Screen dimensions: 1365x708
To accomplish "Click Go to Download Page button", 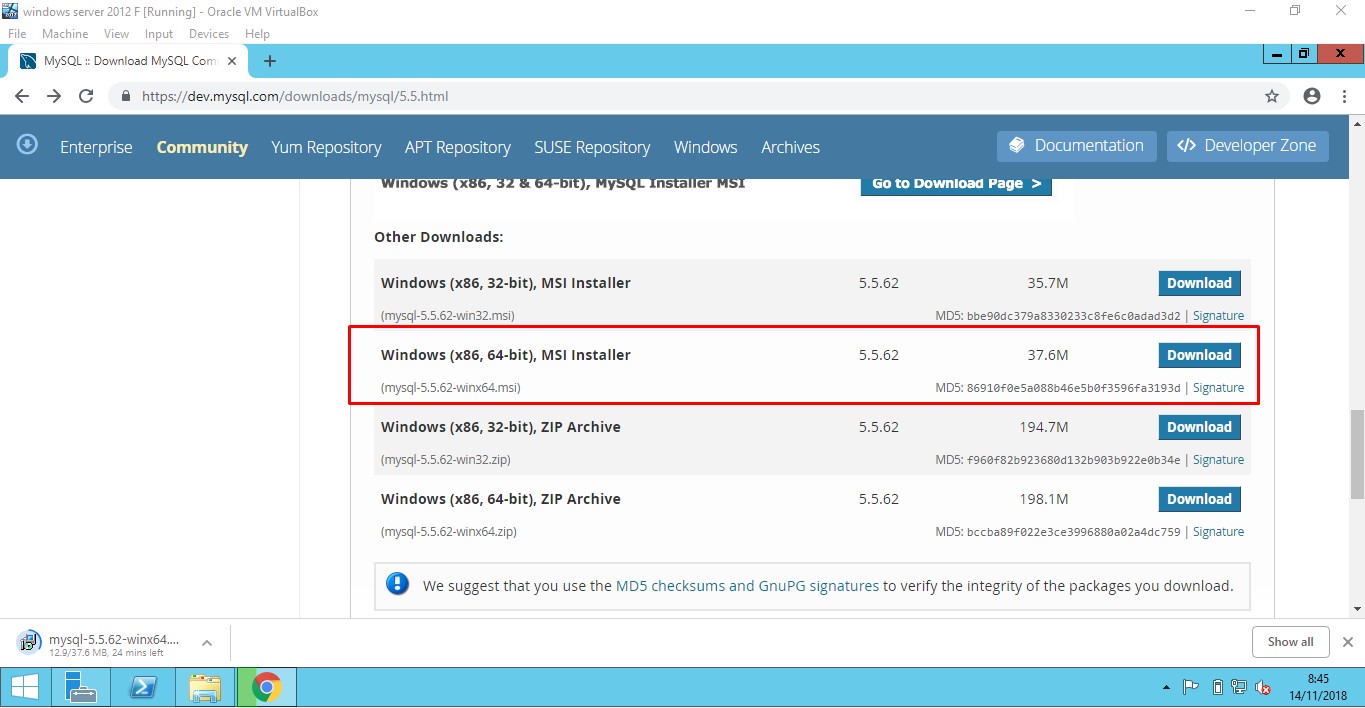I will point(956,184).
